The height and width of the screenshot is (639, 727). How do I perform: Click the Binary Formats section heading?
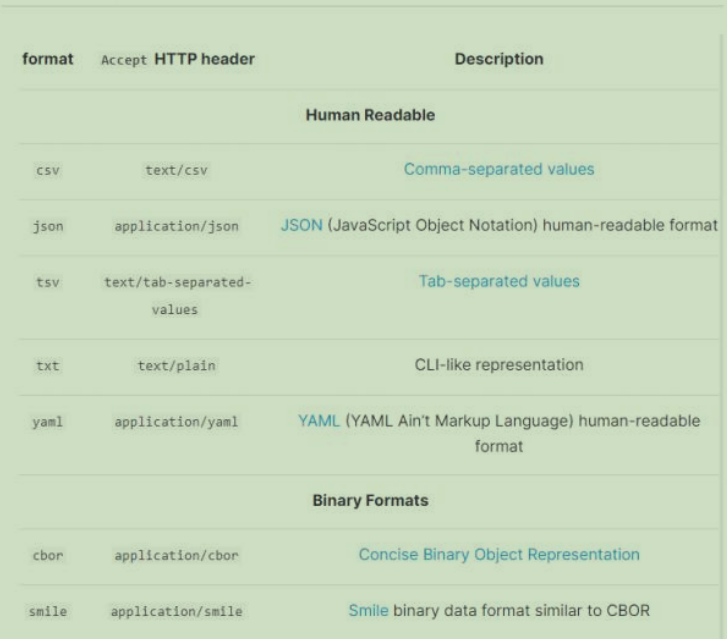point(369,501)
